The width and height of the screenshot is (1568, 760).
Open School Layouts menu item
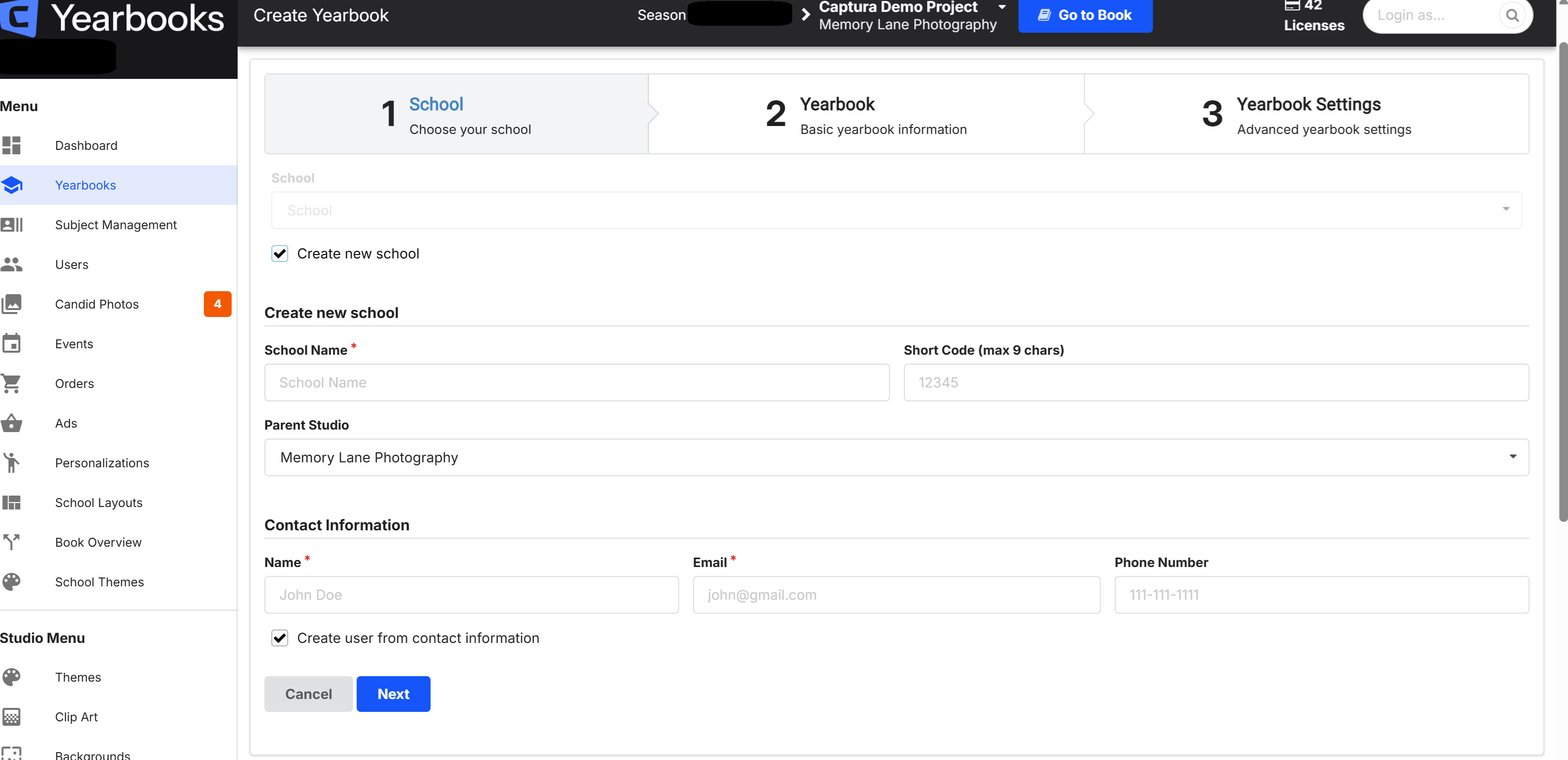point(119,503)
